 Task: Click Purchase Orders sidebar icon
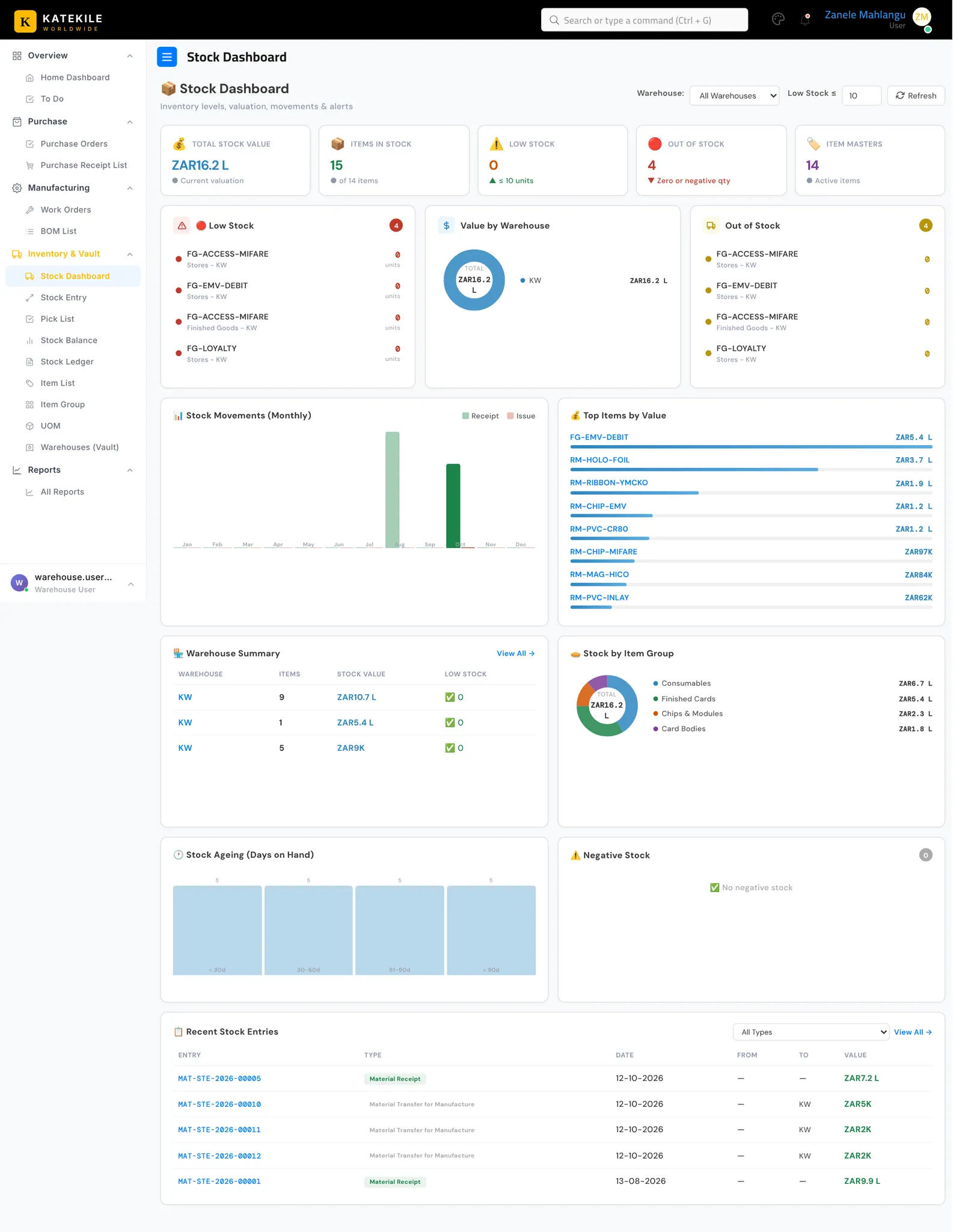pos(29,144)
